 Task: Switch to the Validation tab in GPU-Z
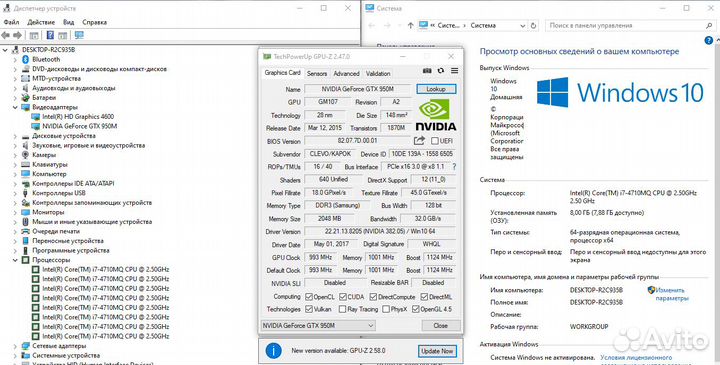[378, 73]
